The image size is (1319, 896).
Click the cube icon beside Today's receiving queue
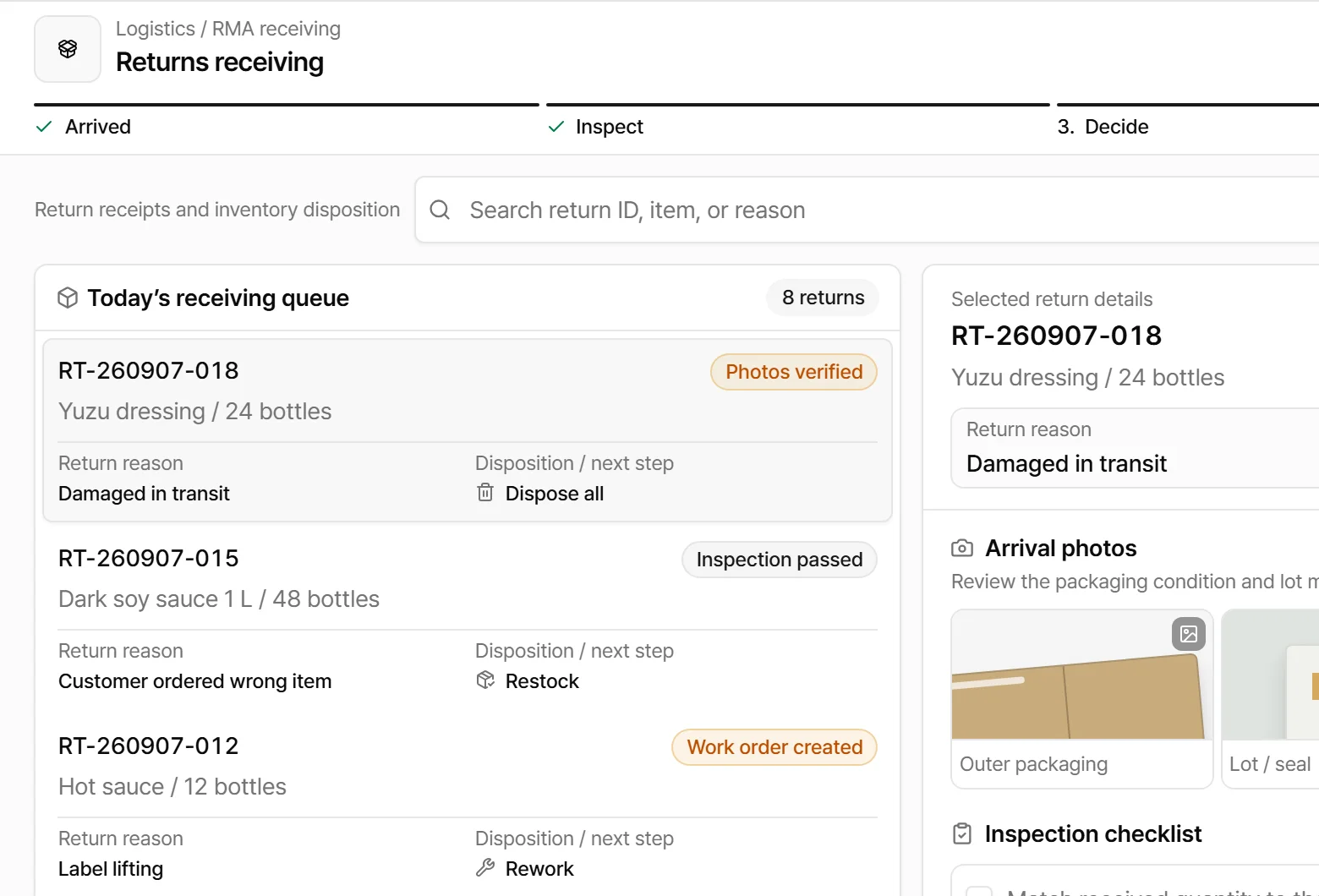pyautogui.click(x=68, y=298)
